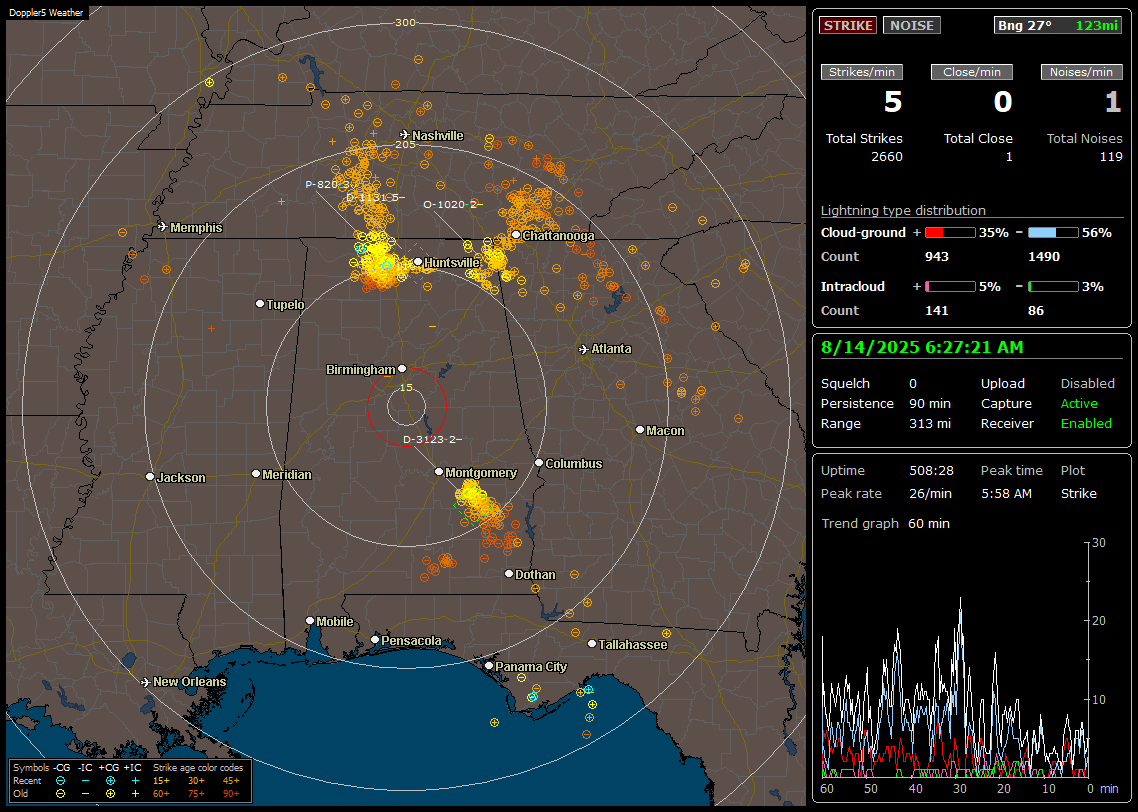Click the recent +CG symbol in legend

click(x=110, y=781)
